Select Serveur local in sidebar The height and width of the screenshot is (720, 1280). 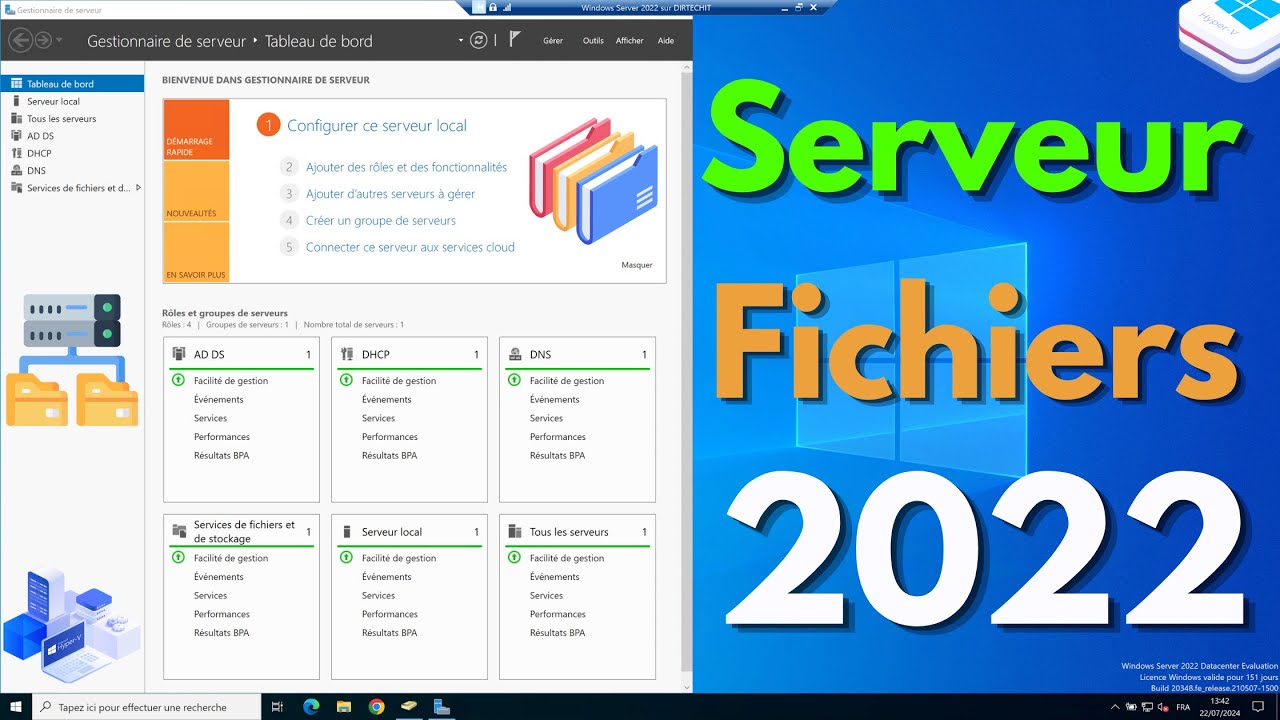click(72, 101)
